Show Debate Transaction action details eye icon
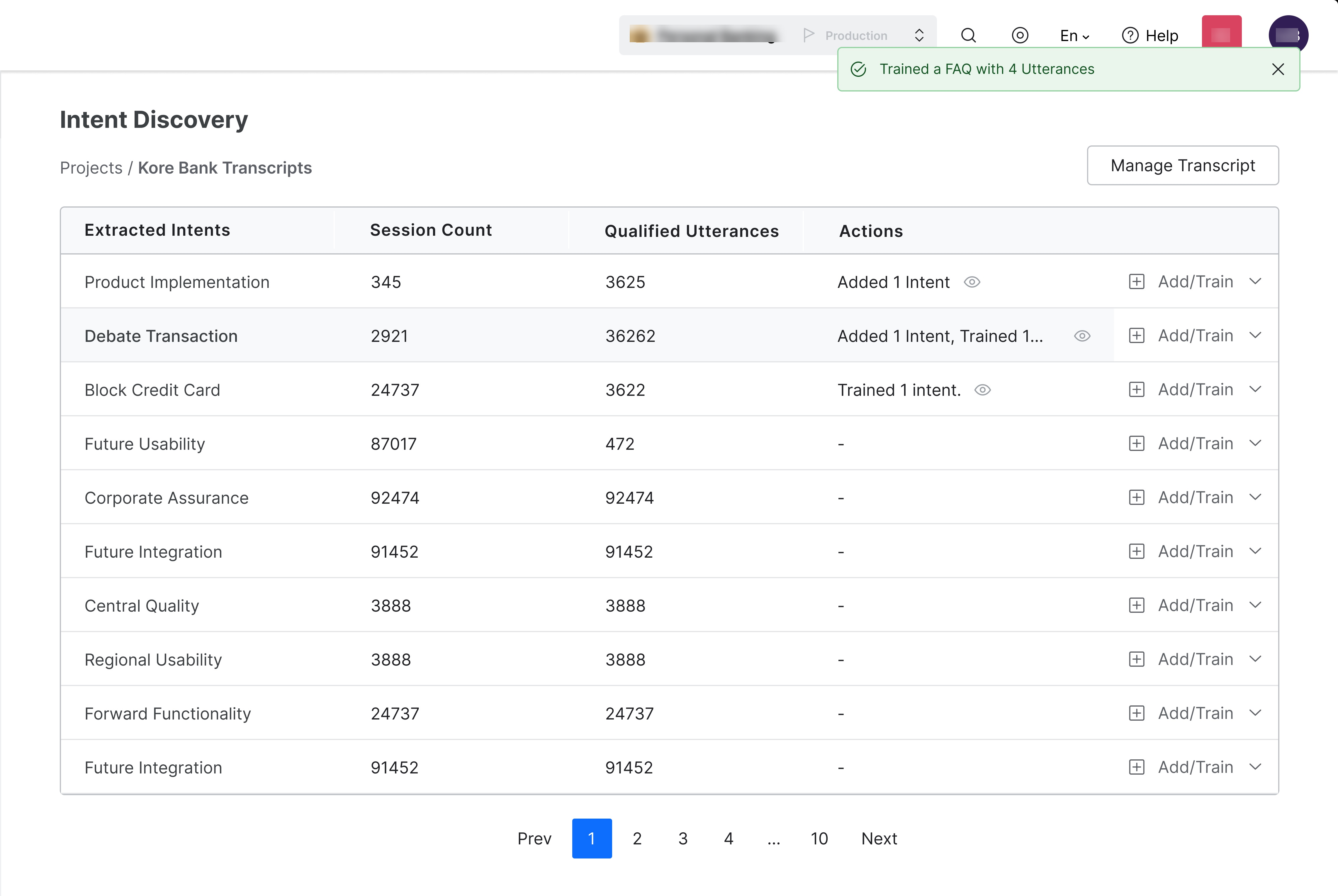This screenshot has height=896, width=1338. pyautogui.click(x=1082, y=336)
